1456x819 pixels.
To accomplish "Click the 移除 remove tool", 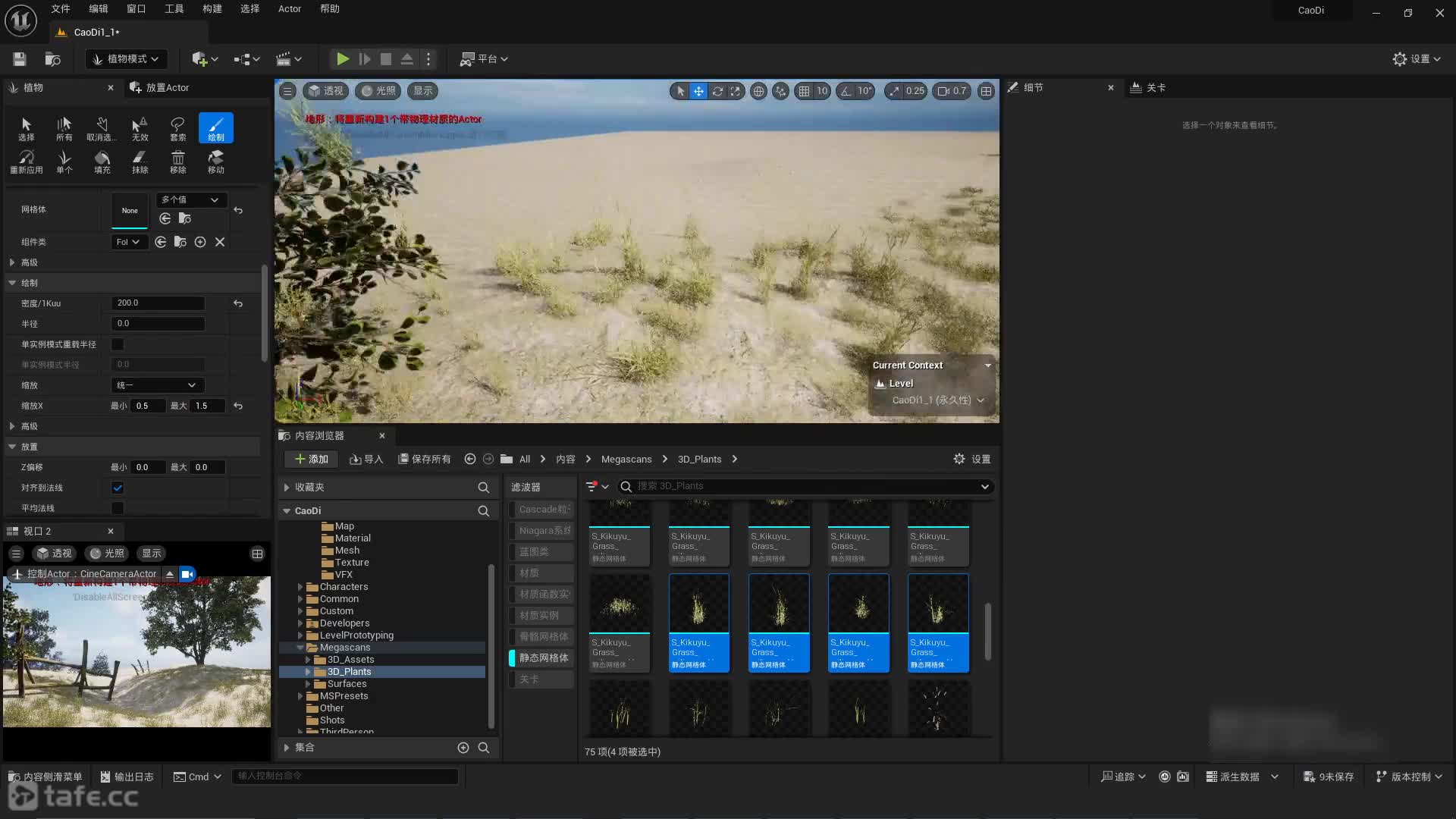I will (177, 161).
